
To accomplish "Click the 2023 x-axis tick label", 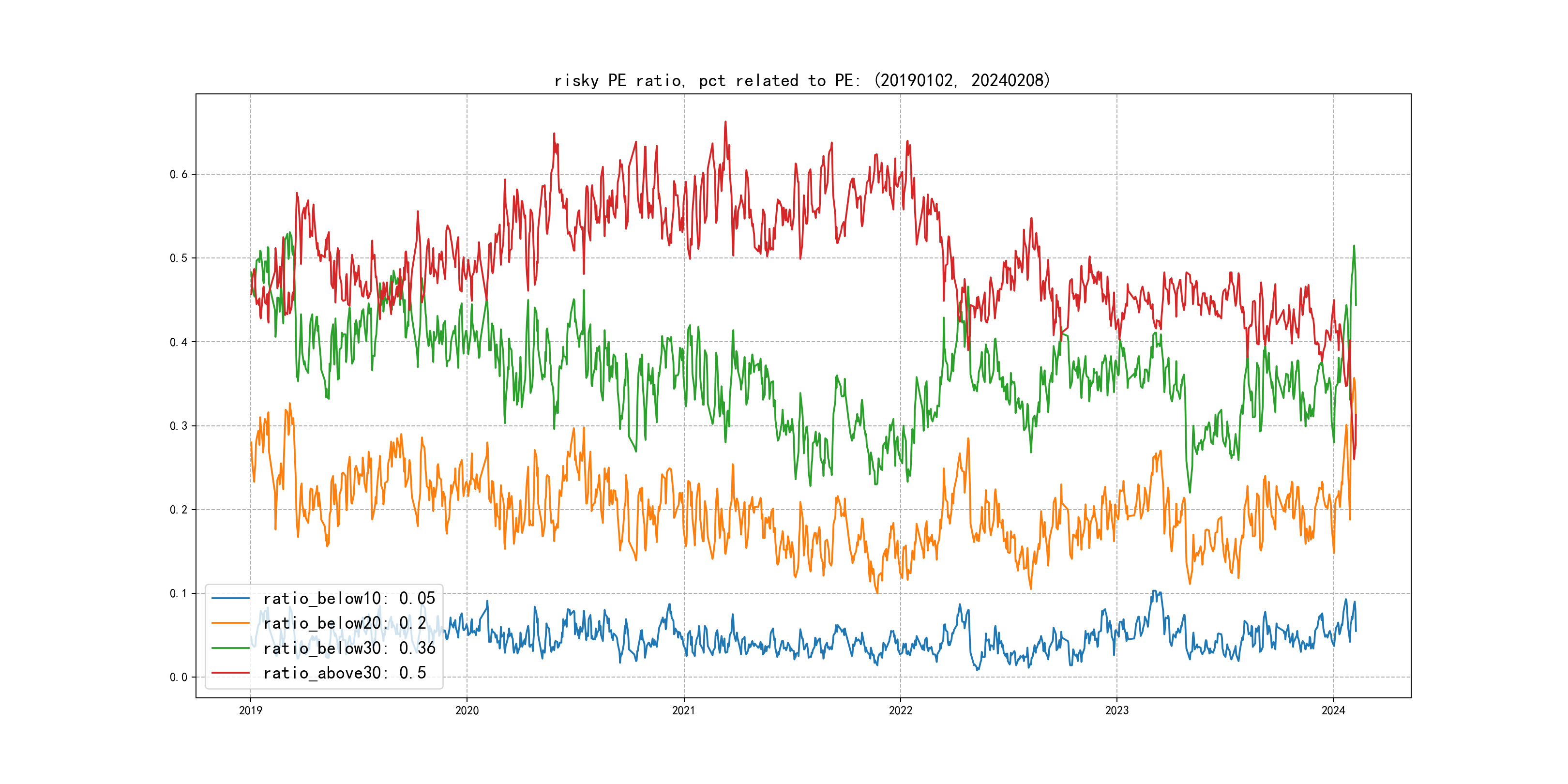I will (x=1116, y=710).
